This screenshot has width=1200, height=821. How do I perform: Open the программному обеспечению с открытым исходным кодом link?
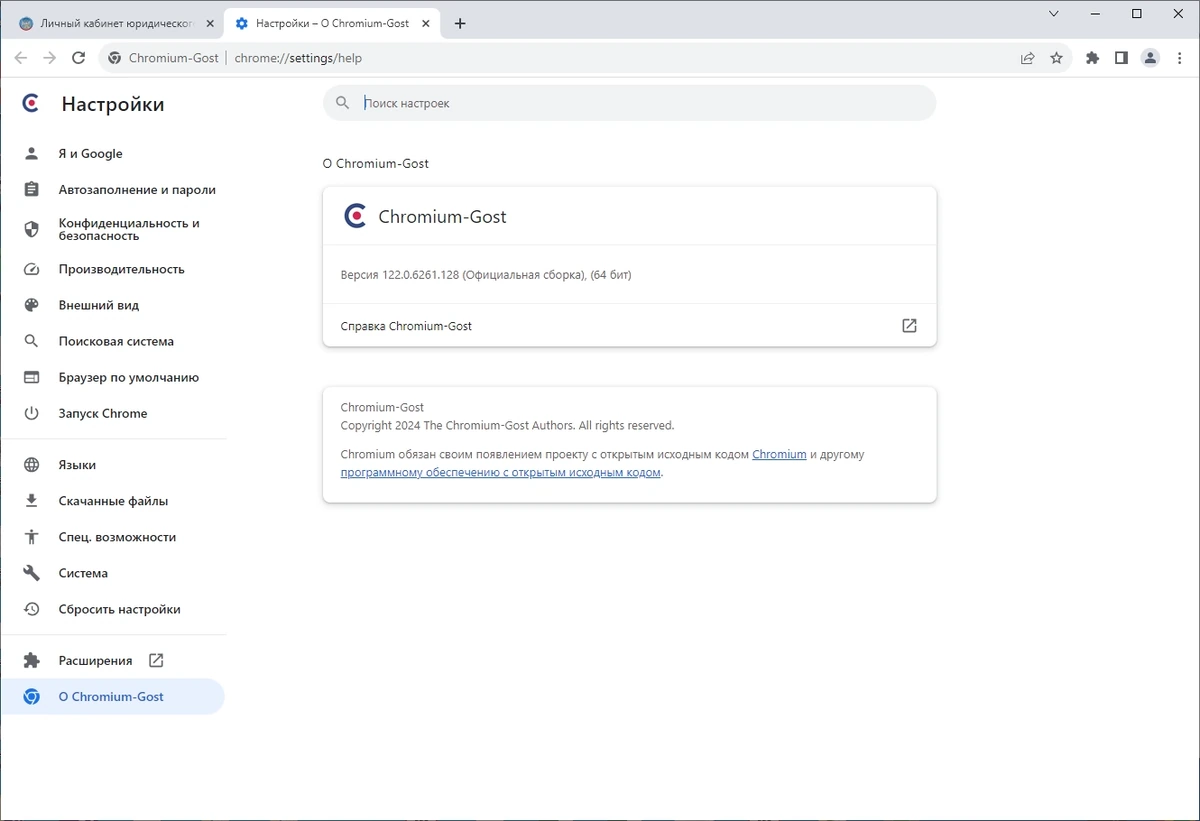(x=501, y=472)
